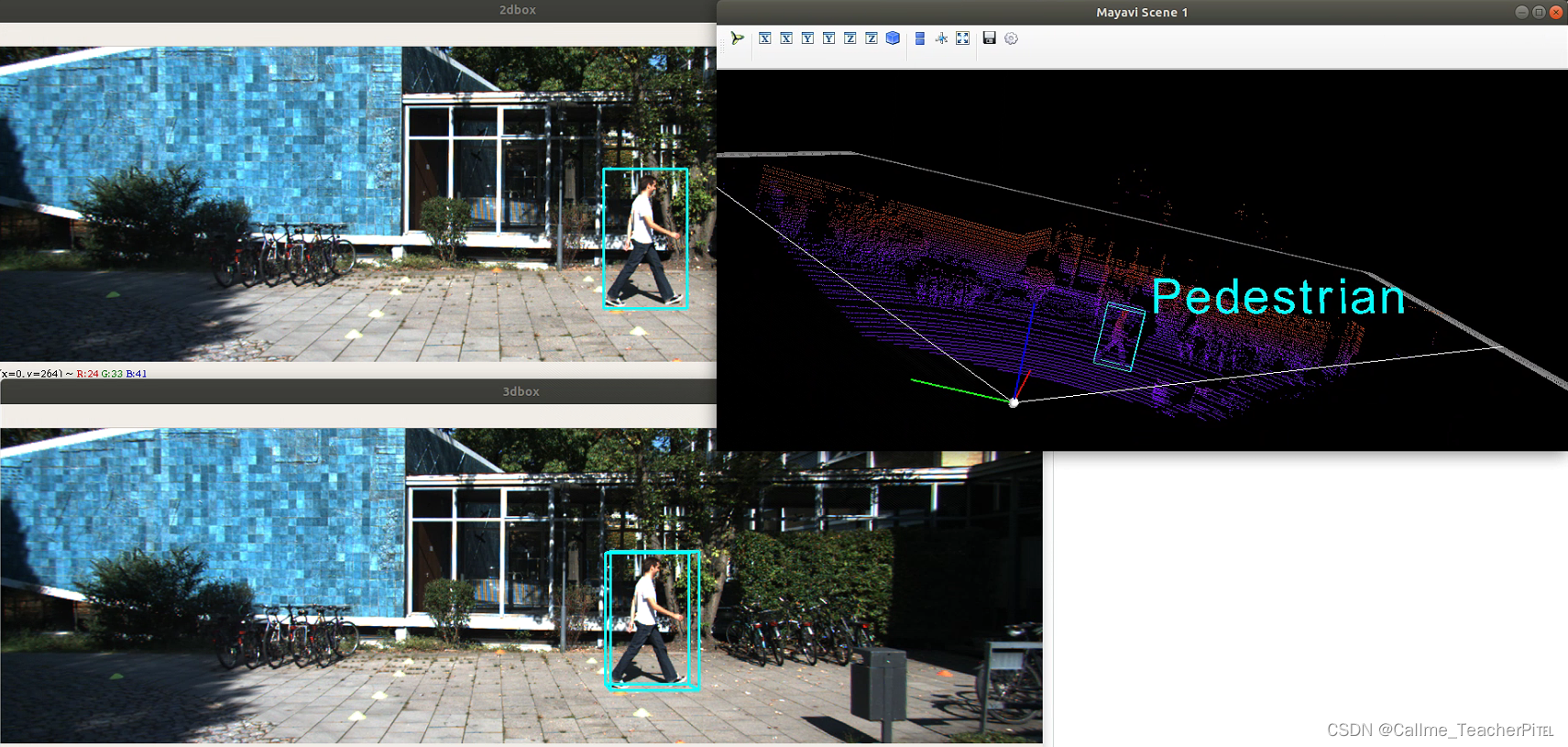Maximize the Mayavi Scene 1 window
Screen dimensions: 1568x747
click(1539, 12)
